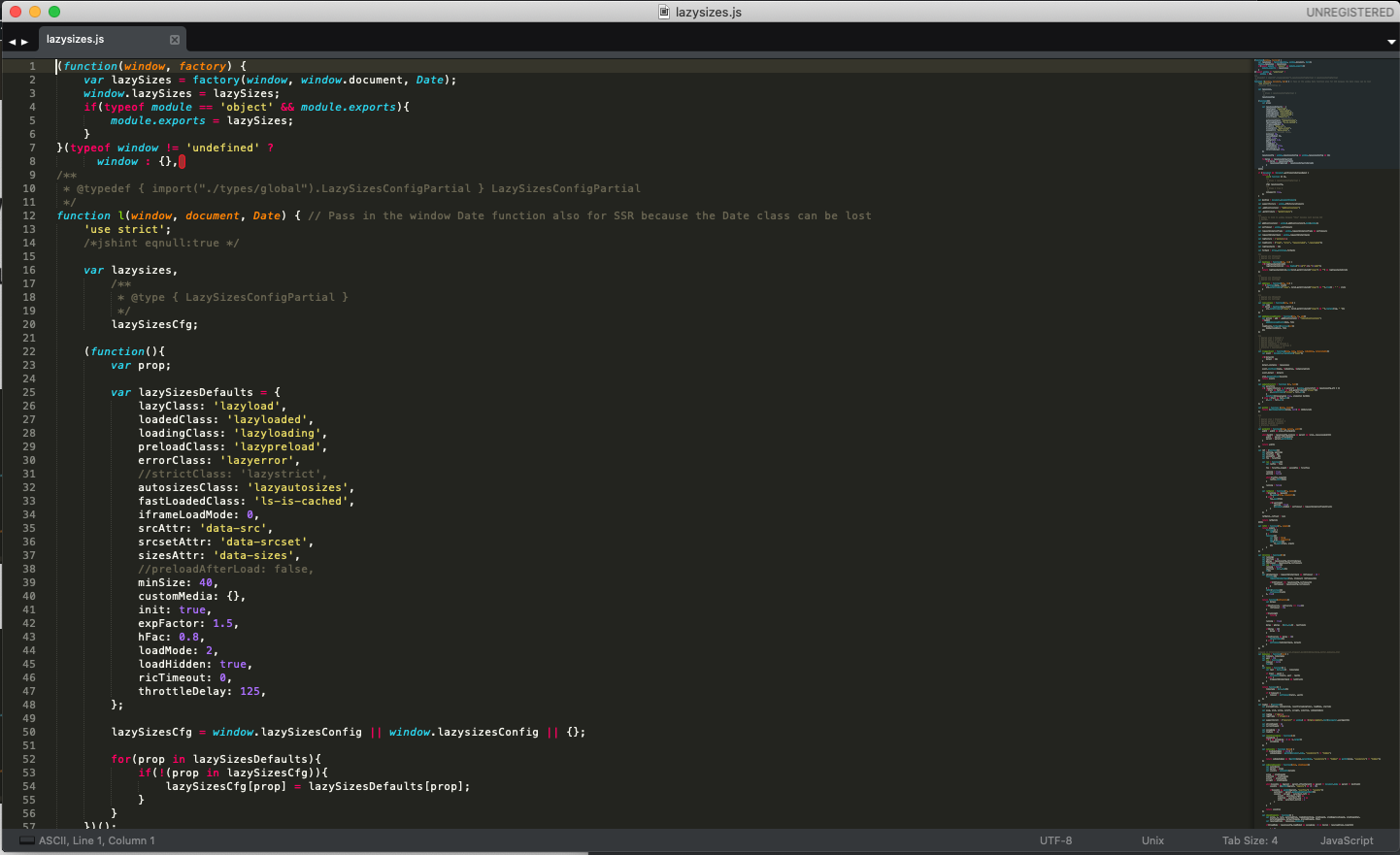Click the UNREGISTERED label in title bar
This screenshot has width=1400, height=855.
[x=1350, y=12]
